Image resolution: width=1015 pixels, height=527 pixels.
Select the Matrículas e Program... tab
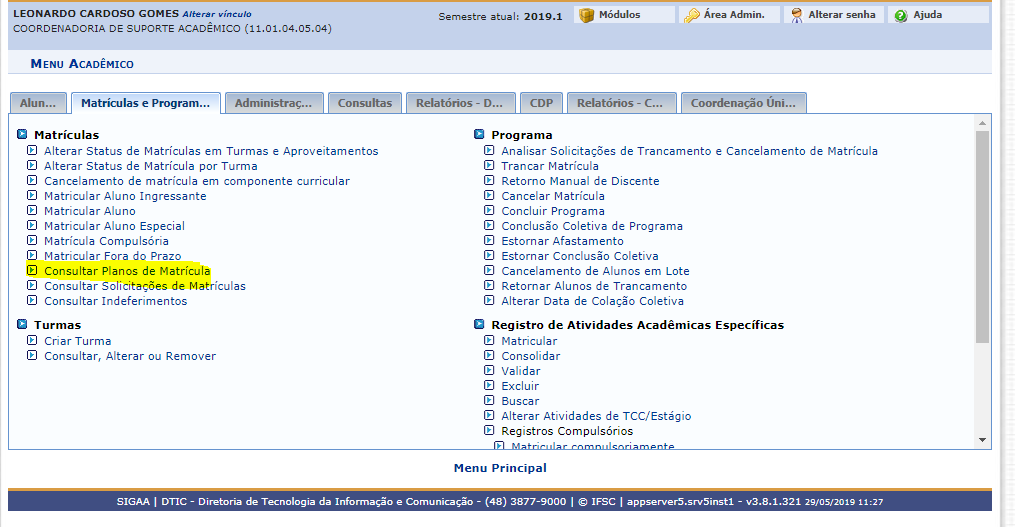click(146, 103)
